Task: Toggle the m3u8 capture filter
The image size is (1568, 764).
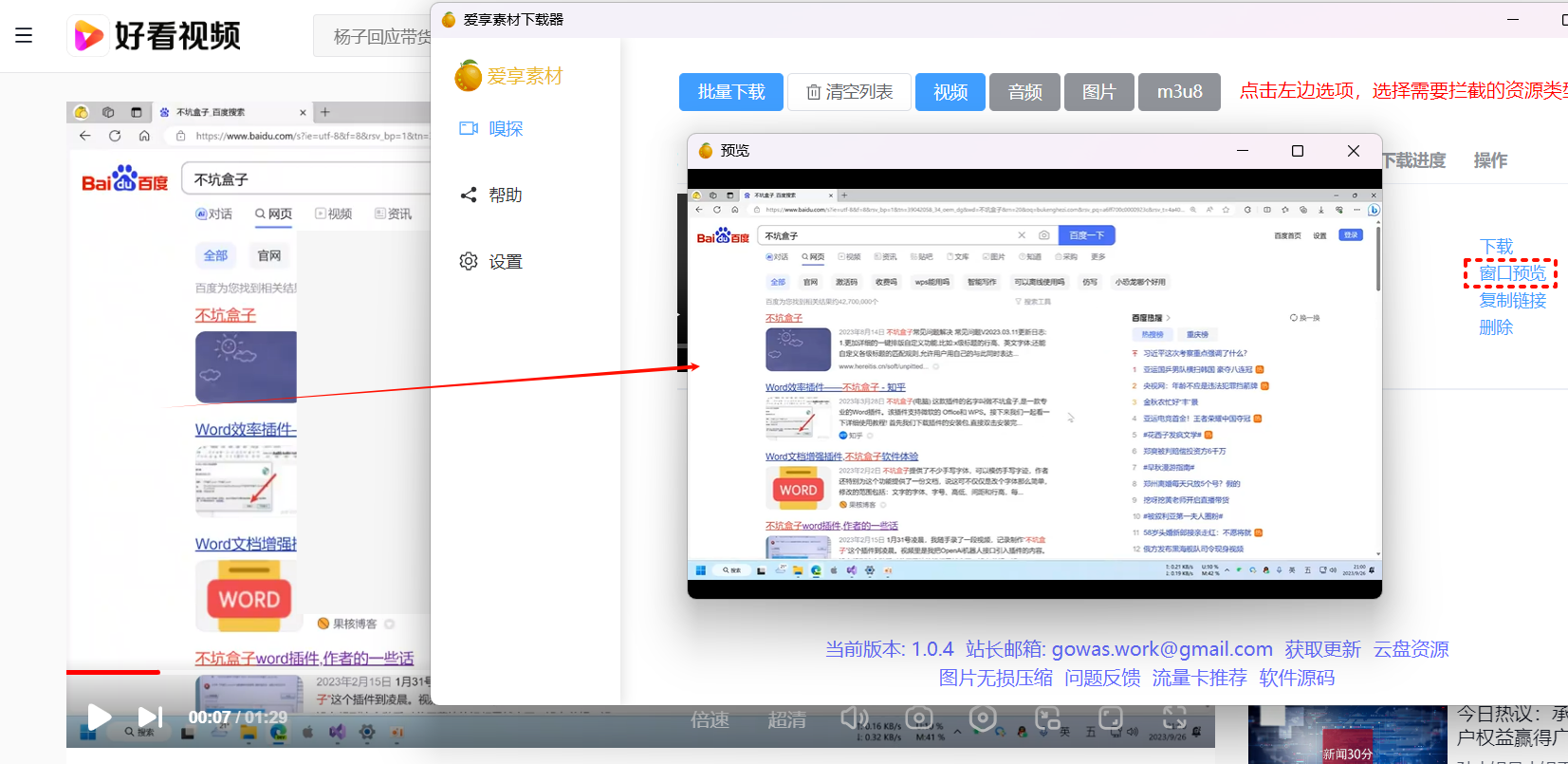Action: tap(1179, 92)
